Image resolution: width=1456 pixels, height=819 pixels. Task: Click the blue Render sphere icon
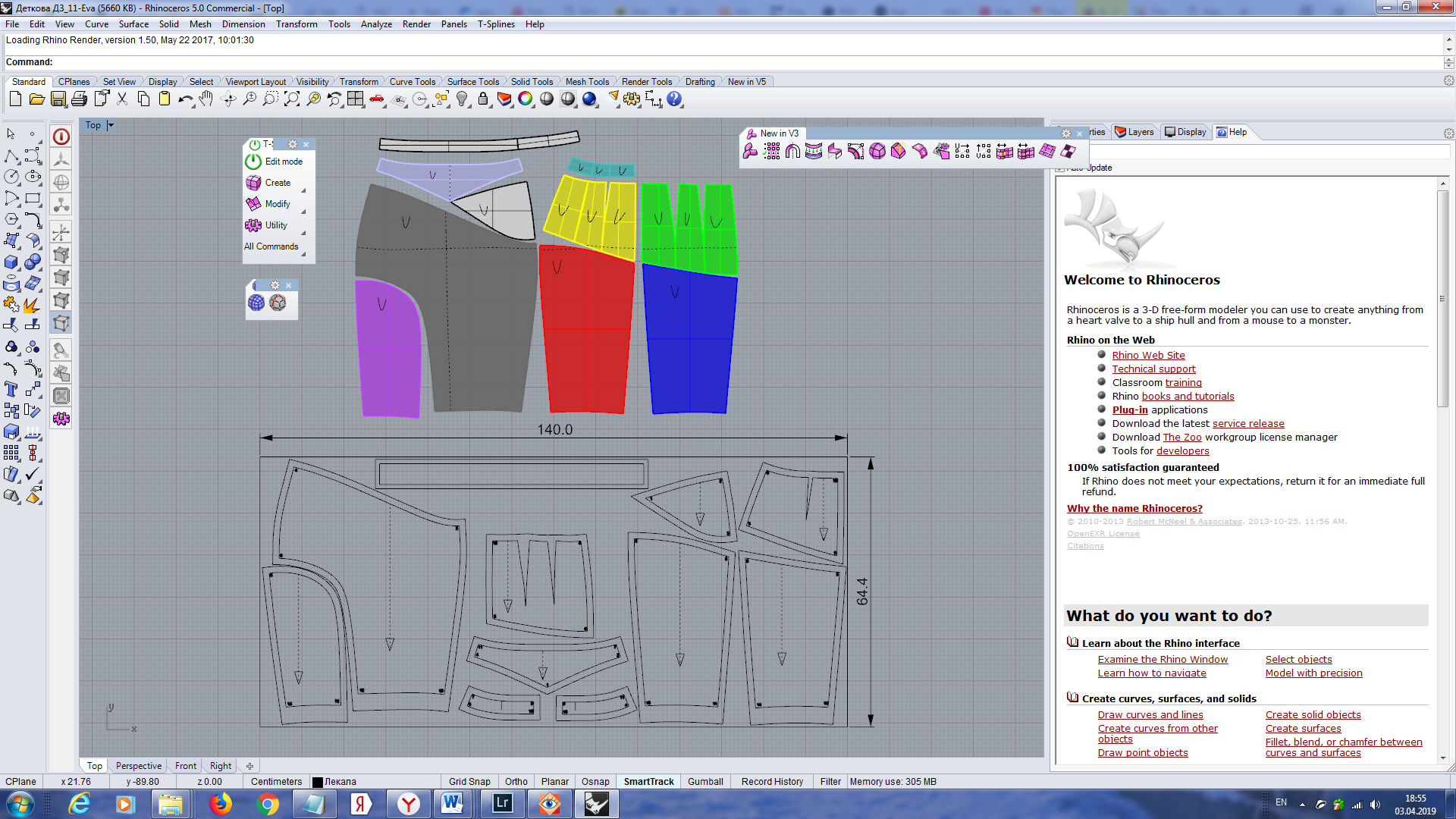coord(589,99)
